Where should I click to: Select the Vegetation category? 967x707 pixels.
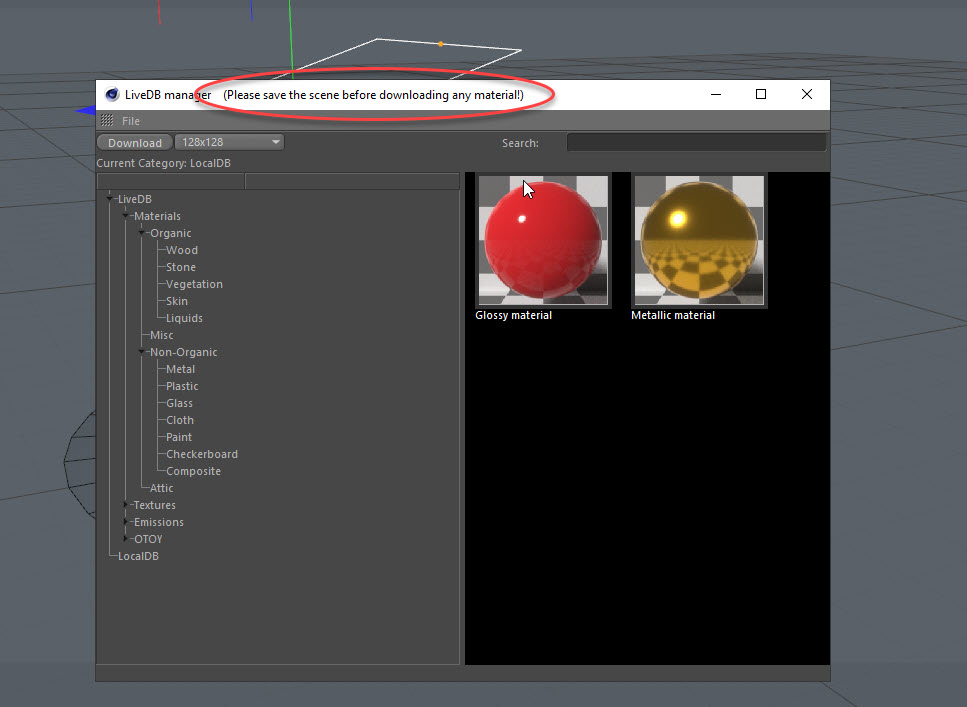[194, 284]
